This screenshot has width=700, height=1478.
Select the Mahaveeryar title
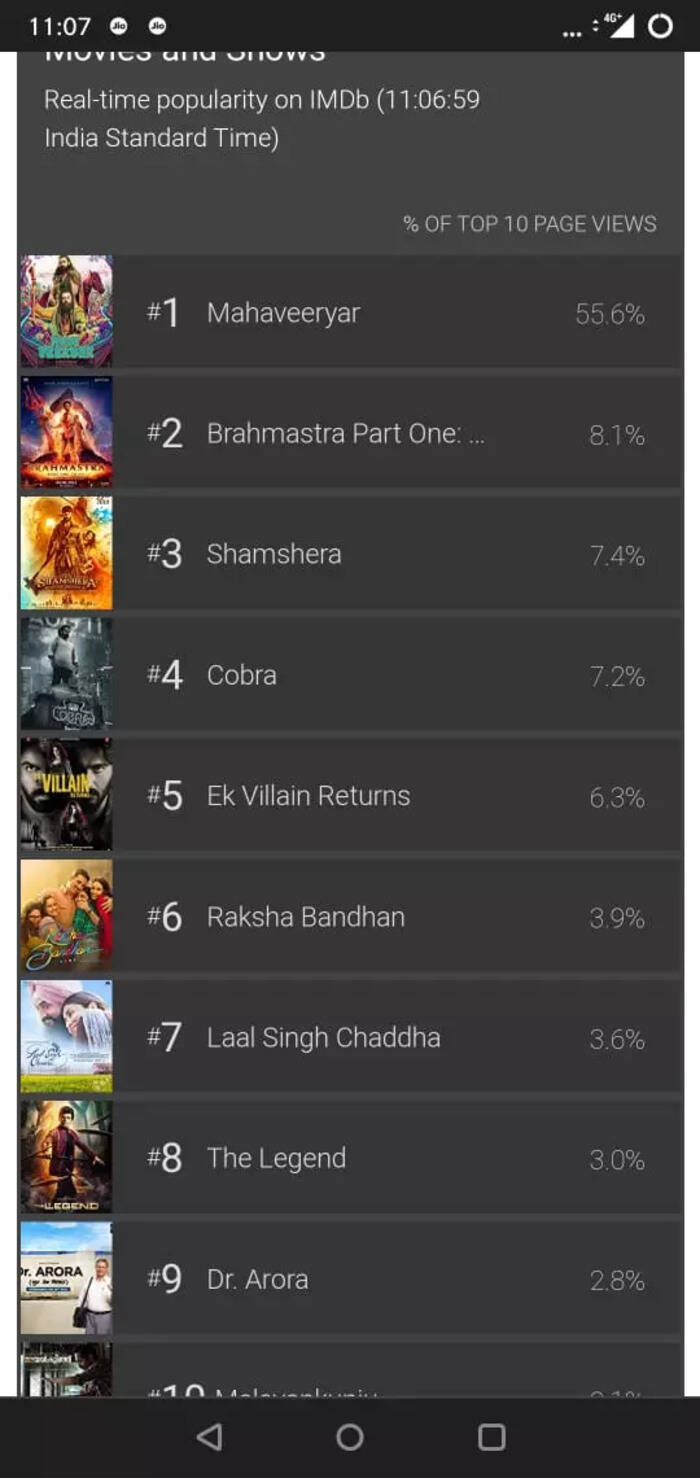click(283, 313)
